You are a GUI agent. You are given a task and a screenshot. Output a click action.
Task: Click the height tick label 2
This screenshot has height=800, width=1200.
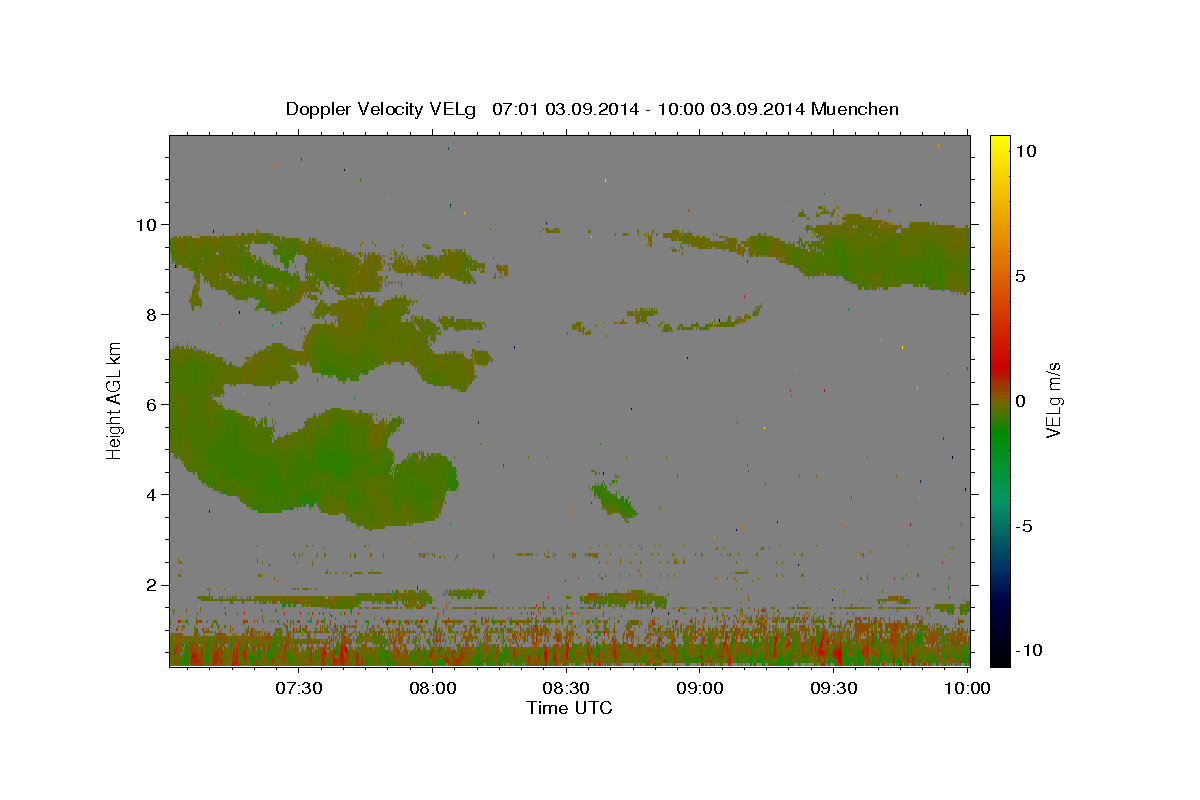(153, 585)
